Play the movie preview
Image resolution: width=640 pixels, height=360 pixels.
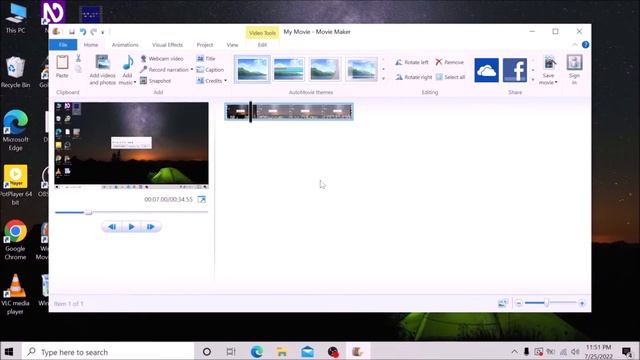coord(131,227)
